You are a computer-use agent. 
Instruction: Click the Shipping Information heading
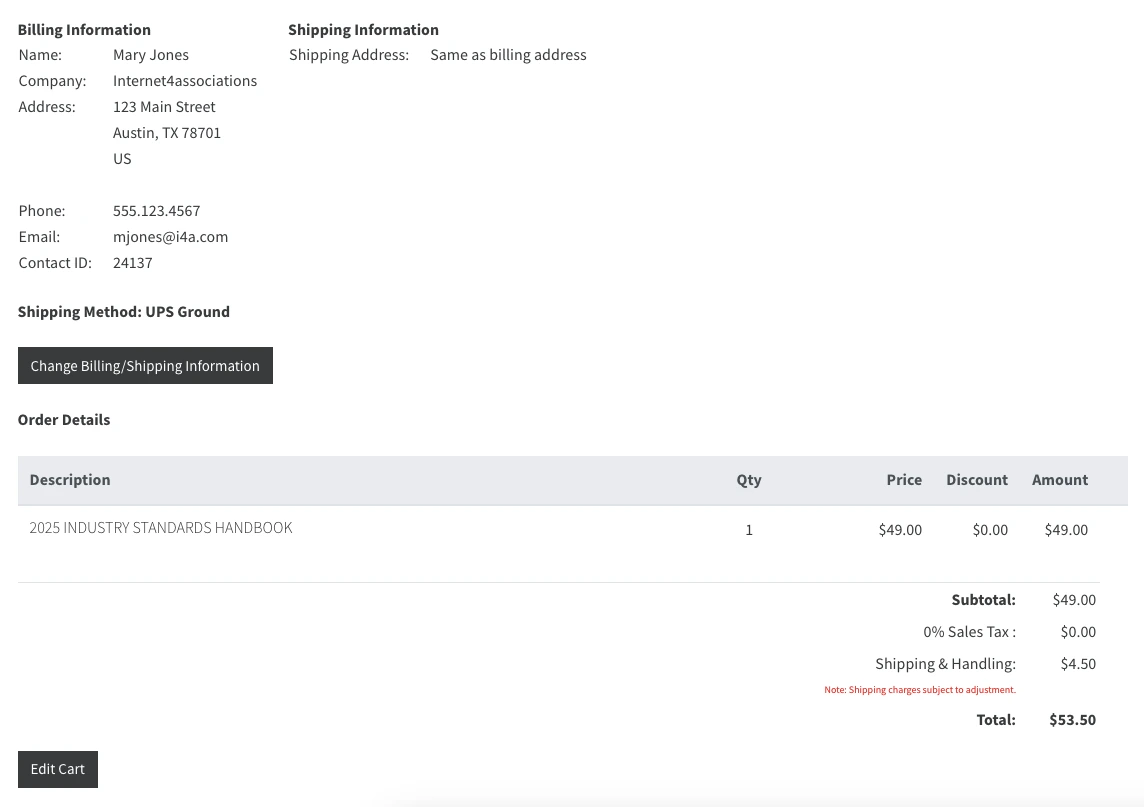[x=363, y=30]
